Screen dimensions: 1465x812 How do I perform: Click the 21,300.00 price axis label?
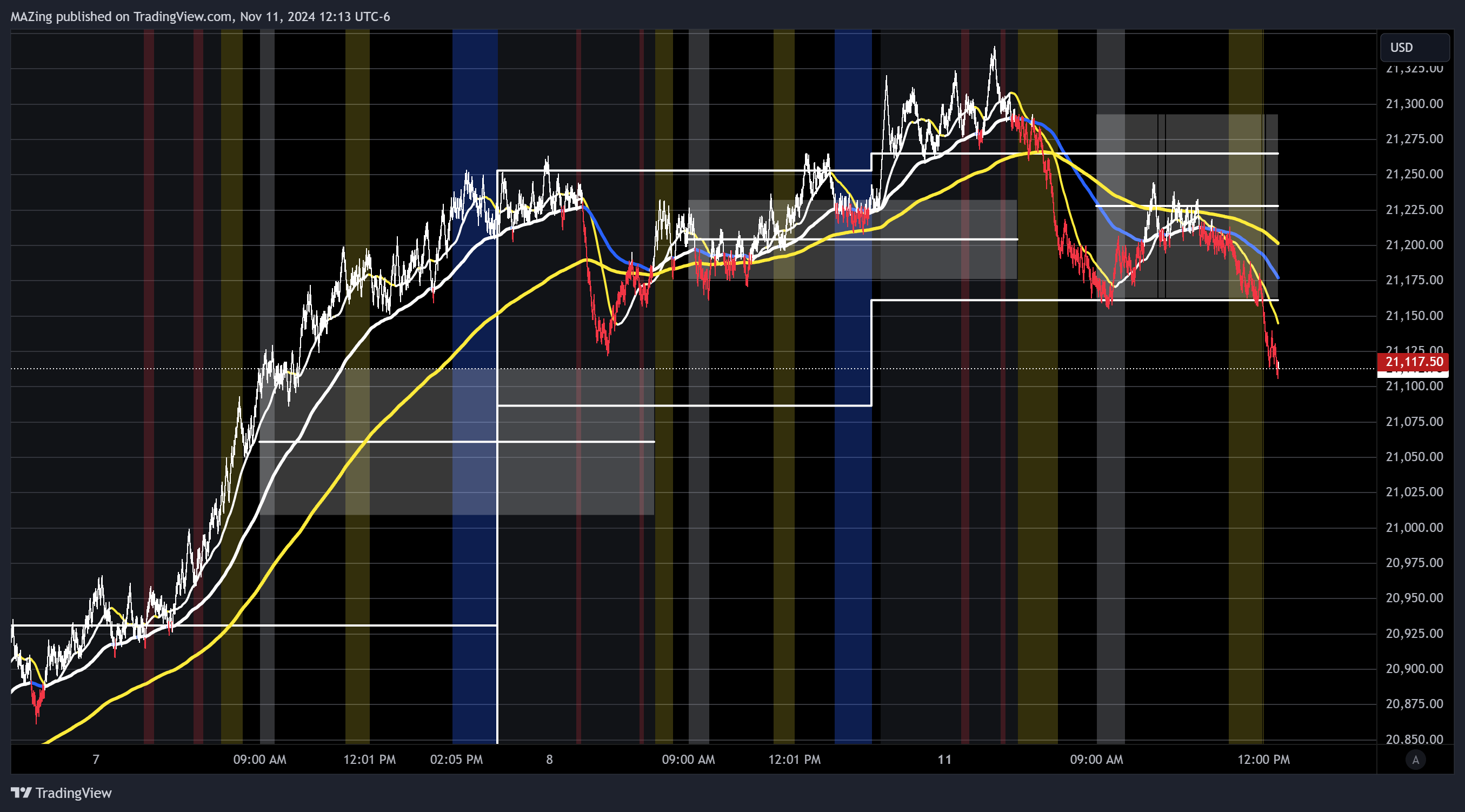[1414, 103]
